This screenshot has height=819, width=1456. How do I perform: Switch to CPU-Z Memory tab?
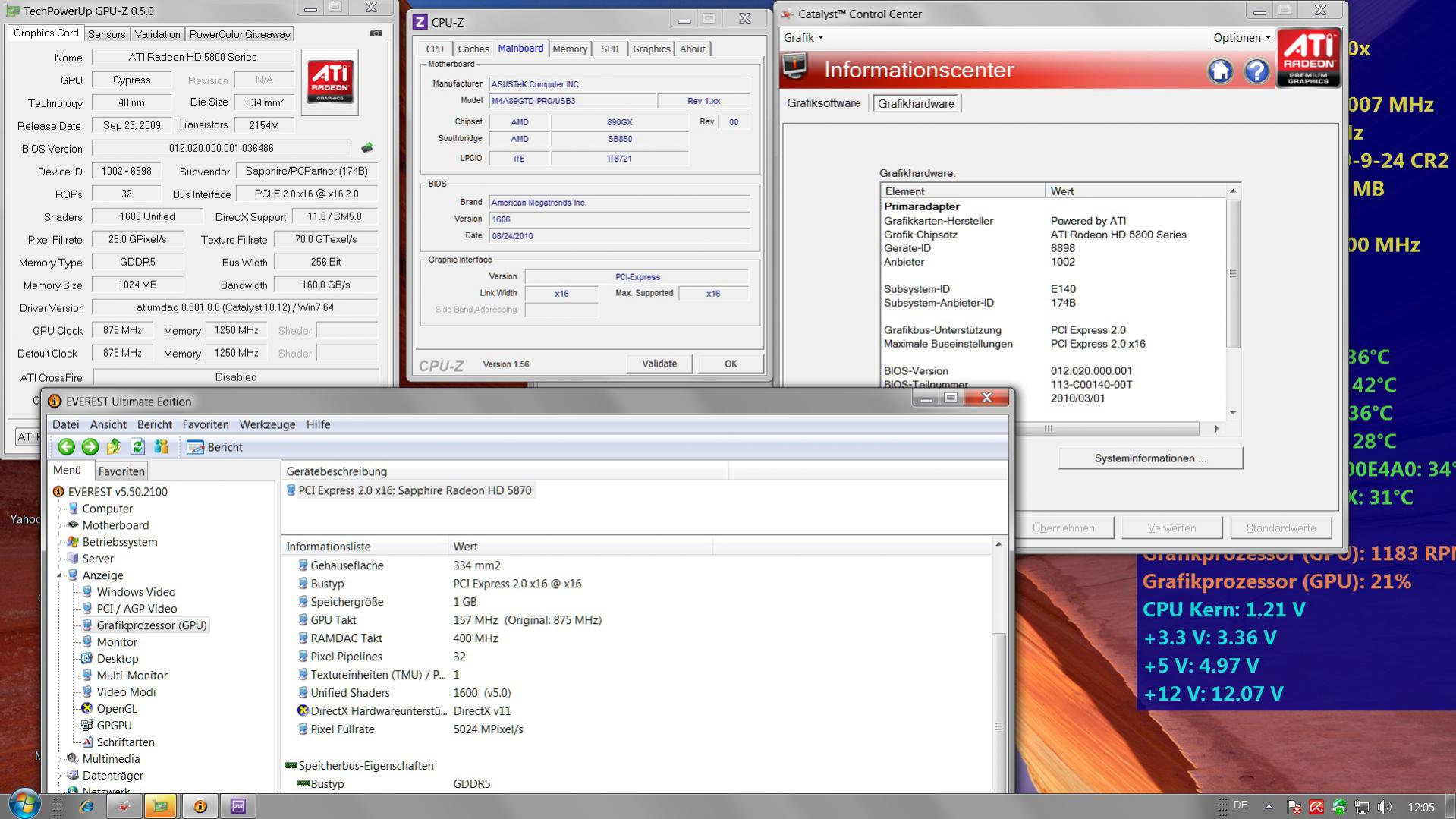[570, 49]
